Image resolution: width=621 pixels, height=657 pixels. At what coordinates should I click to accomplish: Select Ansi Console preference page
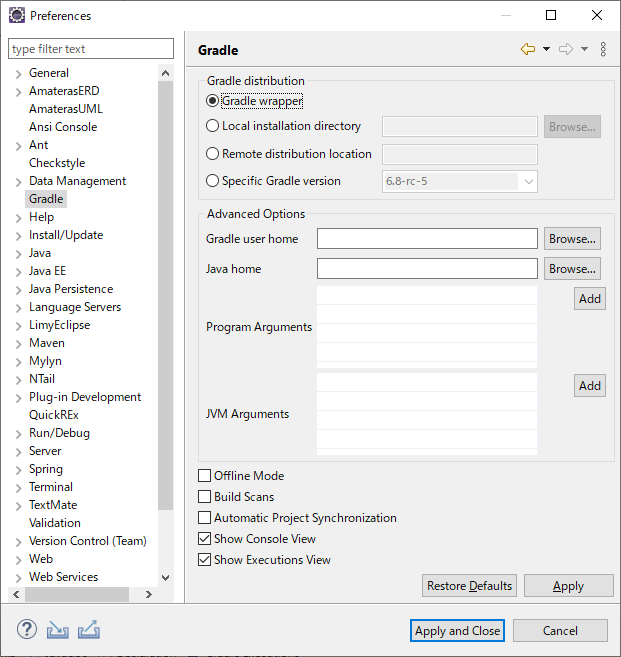click(63, 127)
